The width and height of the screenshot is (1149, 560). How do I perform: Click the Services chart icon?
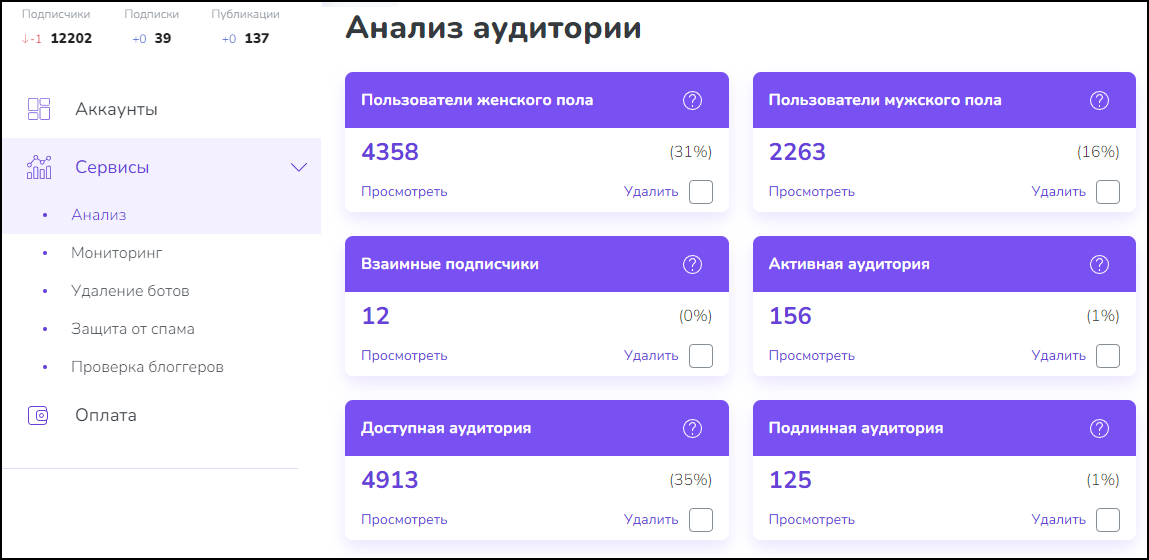coord(39,167)
